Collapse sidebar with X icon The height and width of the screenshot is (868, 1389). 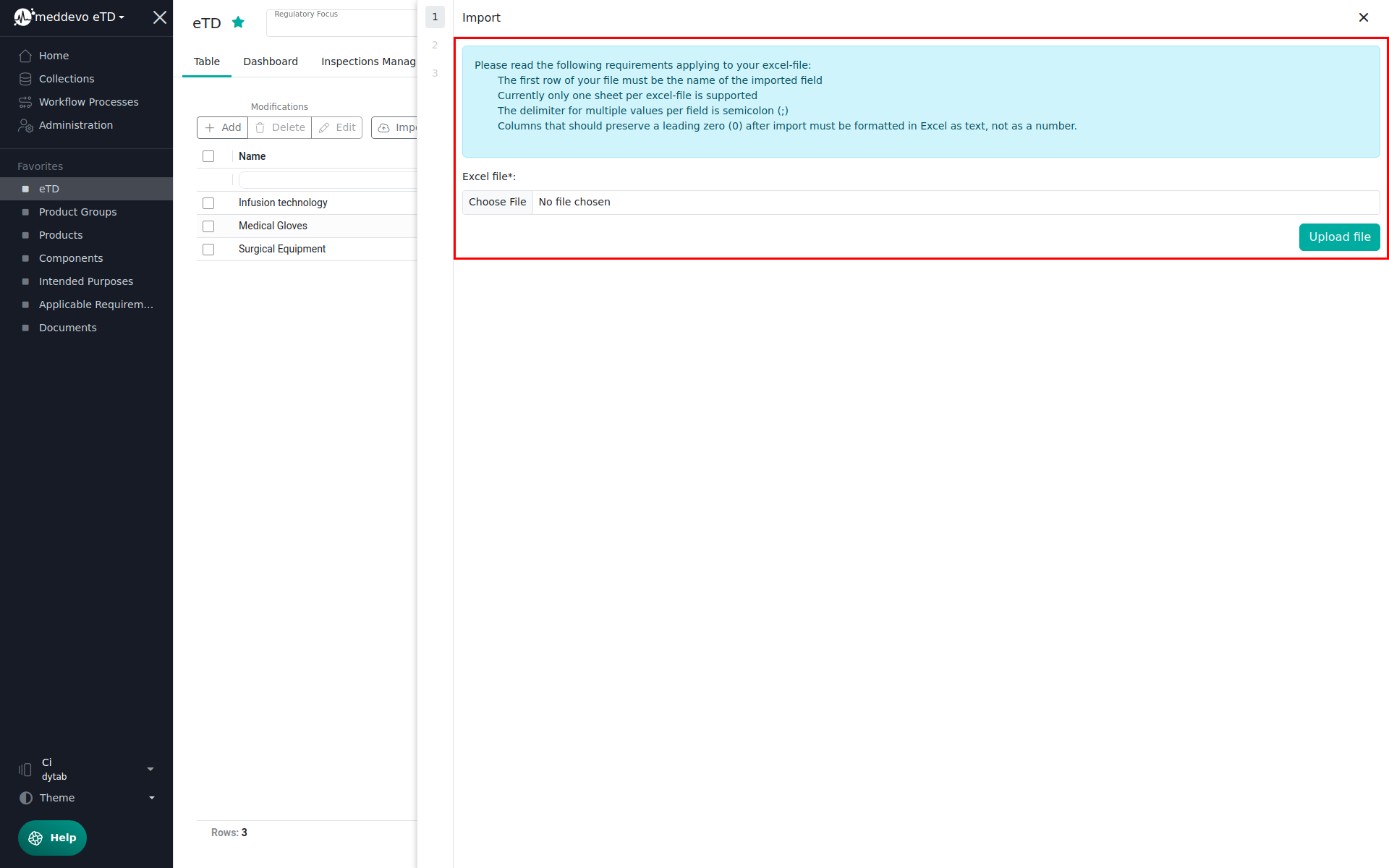160,17
